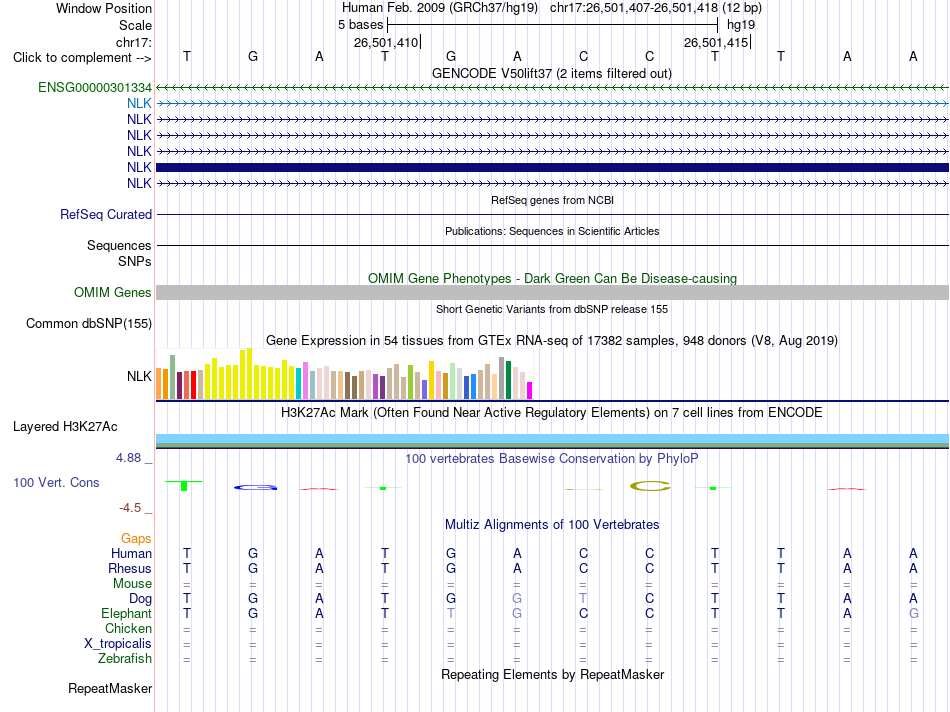Click the 26,501,415 position marker
The image size is (950, 712).
717,42
